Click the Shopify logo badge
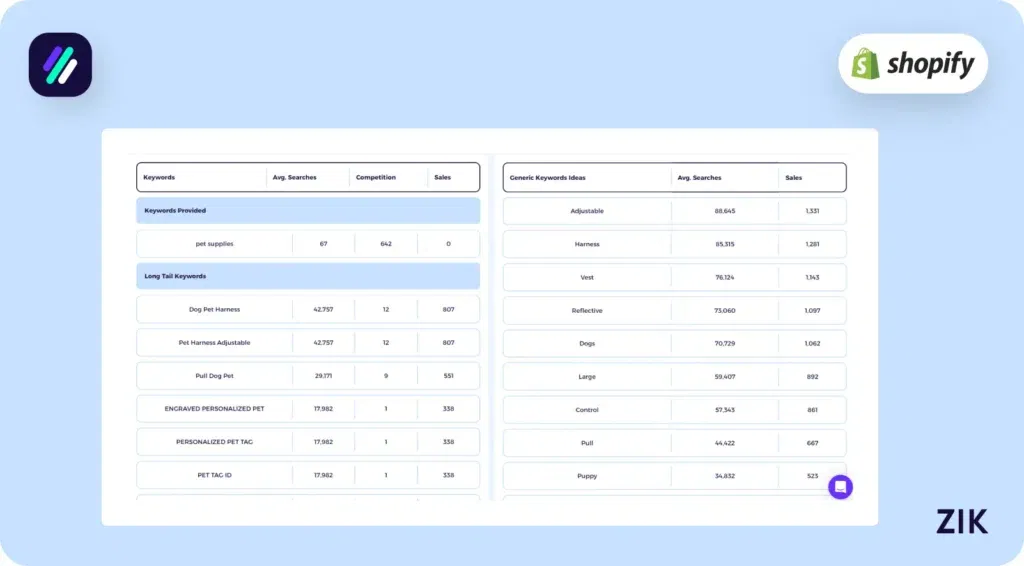1024x566 pixels. [x=912, y=63]
